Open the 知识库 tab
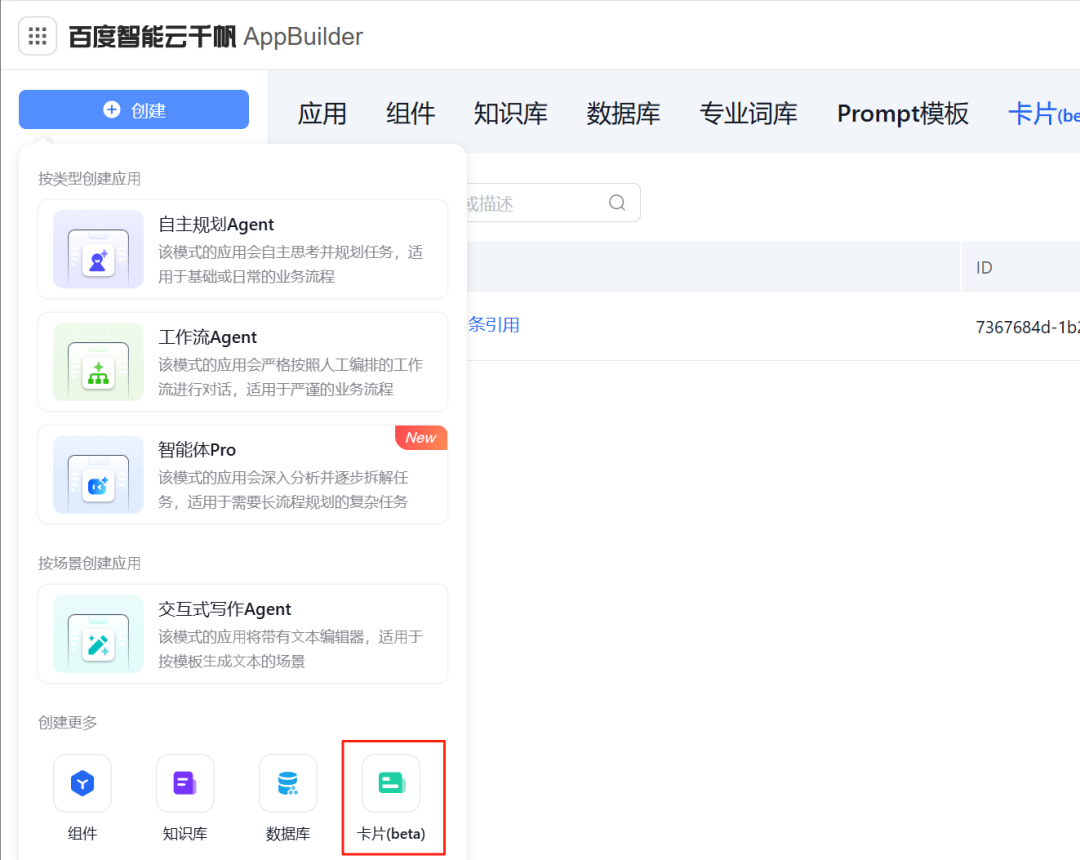The height and width of the screenshot is (860, 1080). point(510,114)
